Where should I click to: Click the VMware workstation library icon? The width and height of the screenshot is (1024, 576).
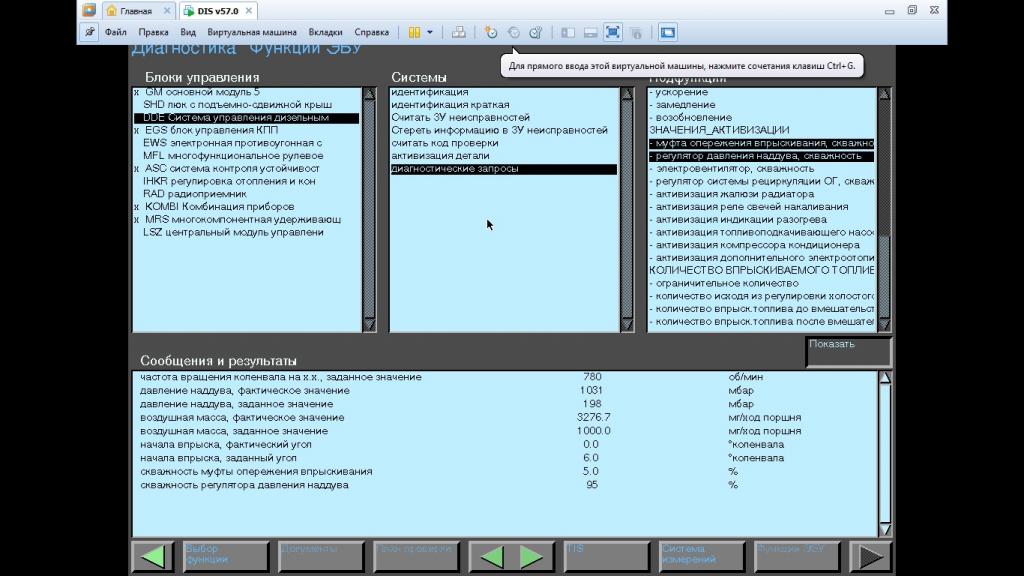[x=89, y=10]
